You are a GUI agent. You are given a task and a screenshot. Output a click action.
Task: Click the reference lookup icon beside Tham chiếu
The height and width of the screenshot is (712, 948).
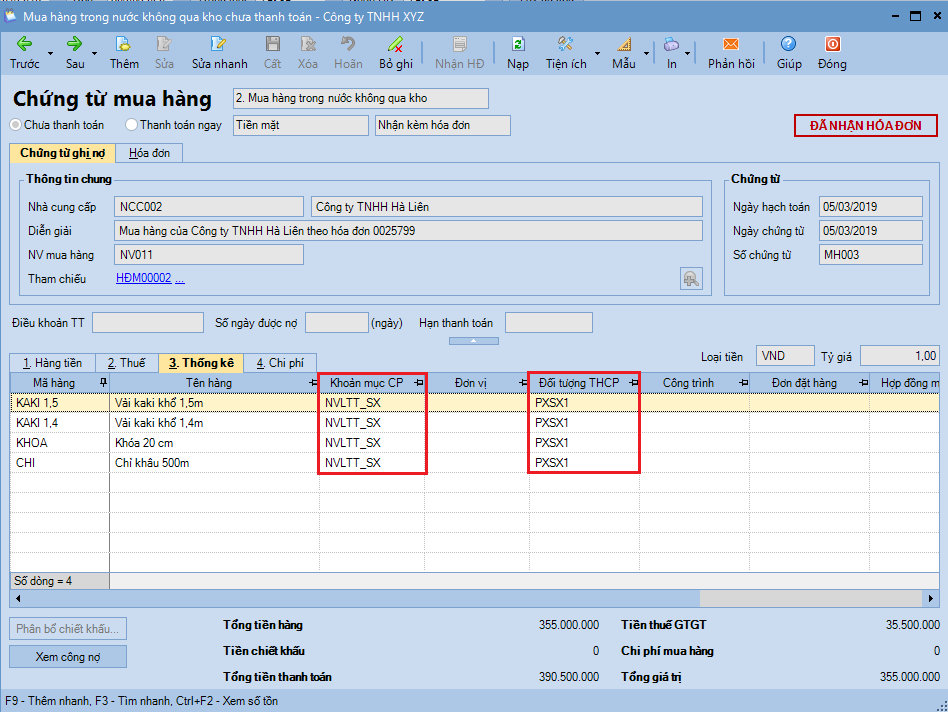click(x=691, y=279)
